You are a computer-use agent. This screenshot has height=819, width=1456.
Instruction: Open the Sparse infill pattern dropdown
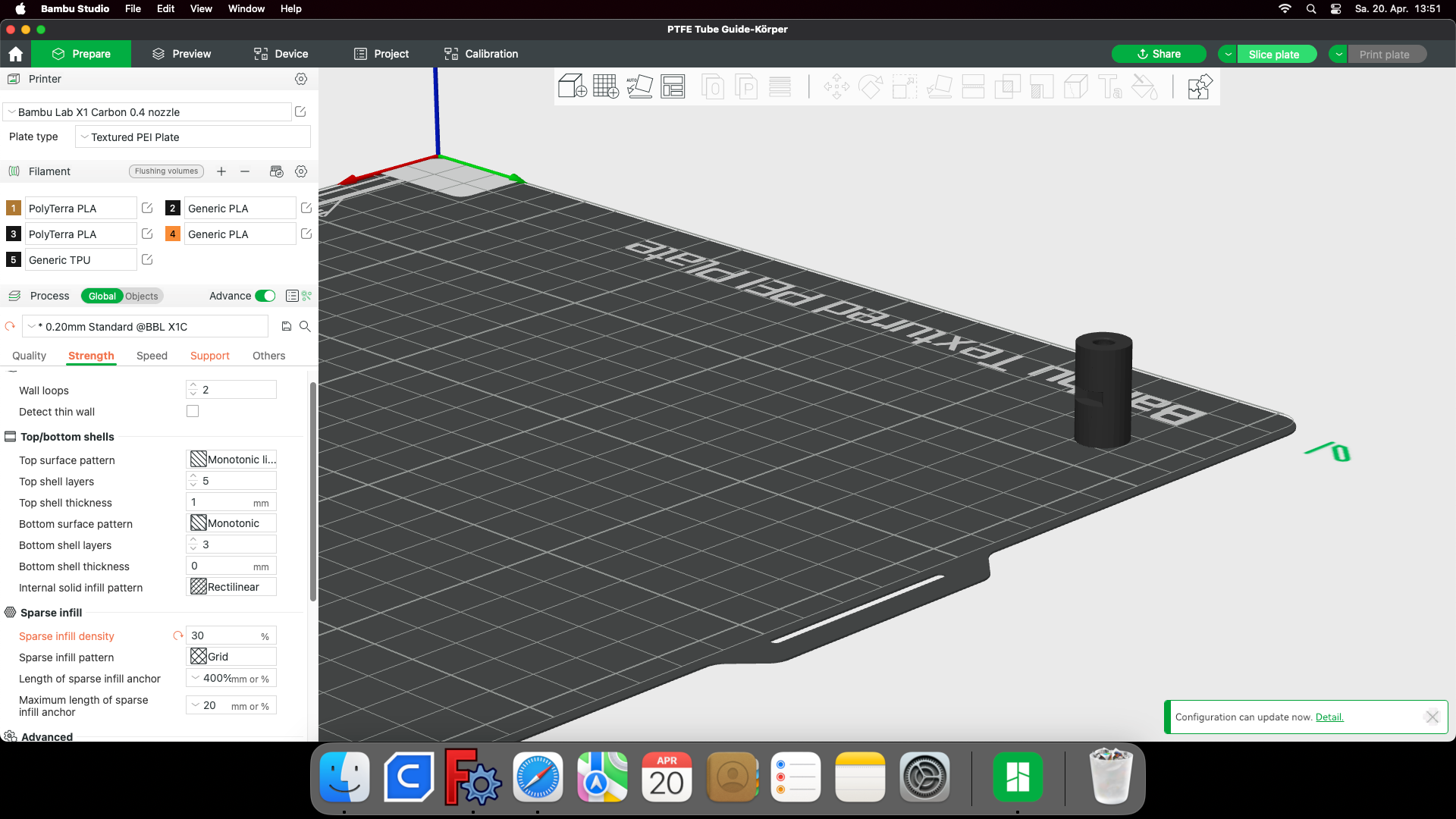[x=231, y=657]
